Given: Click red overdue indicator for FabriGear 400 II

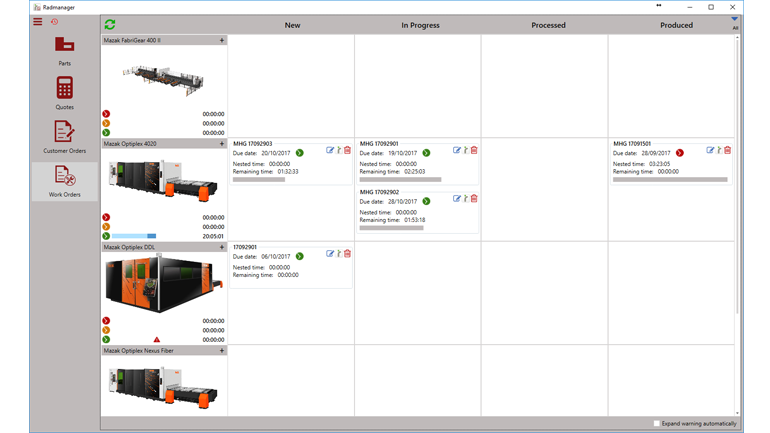Looking at the screenshot, I should click(106, 114).
